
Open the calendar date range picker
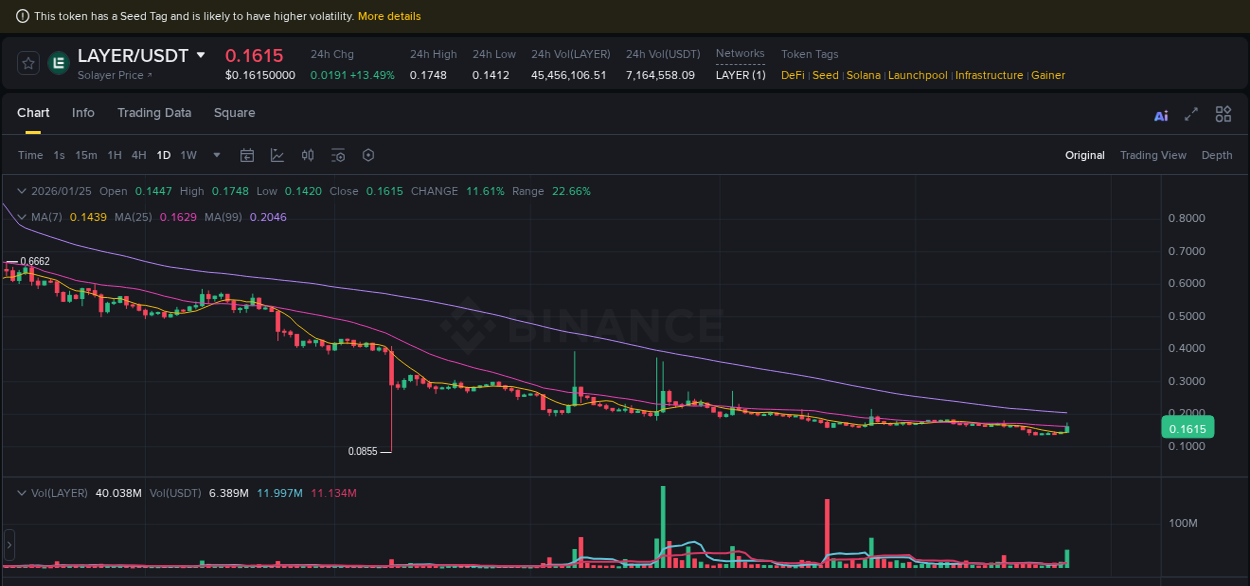[247, 155]
